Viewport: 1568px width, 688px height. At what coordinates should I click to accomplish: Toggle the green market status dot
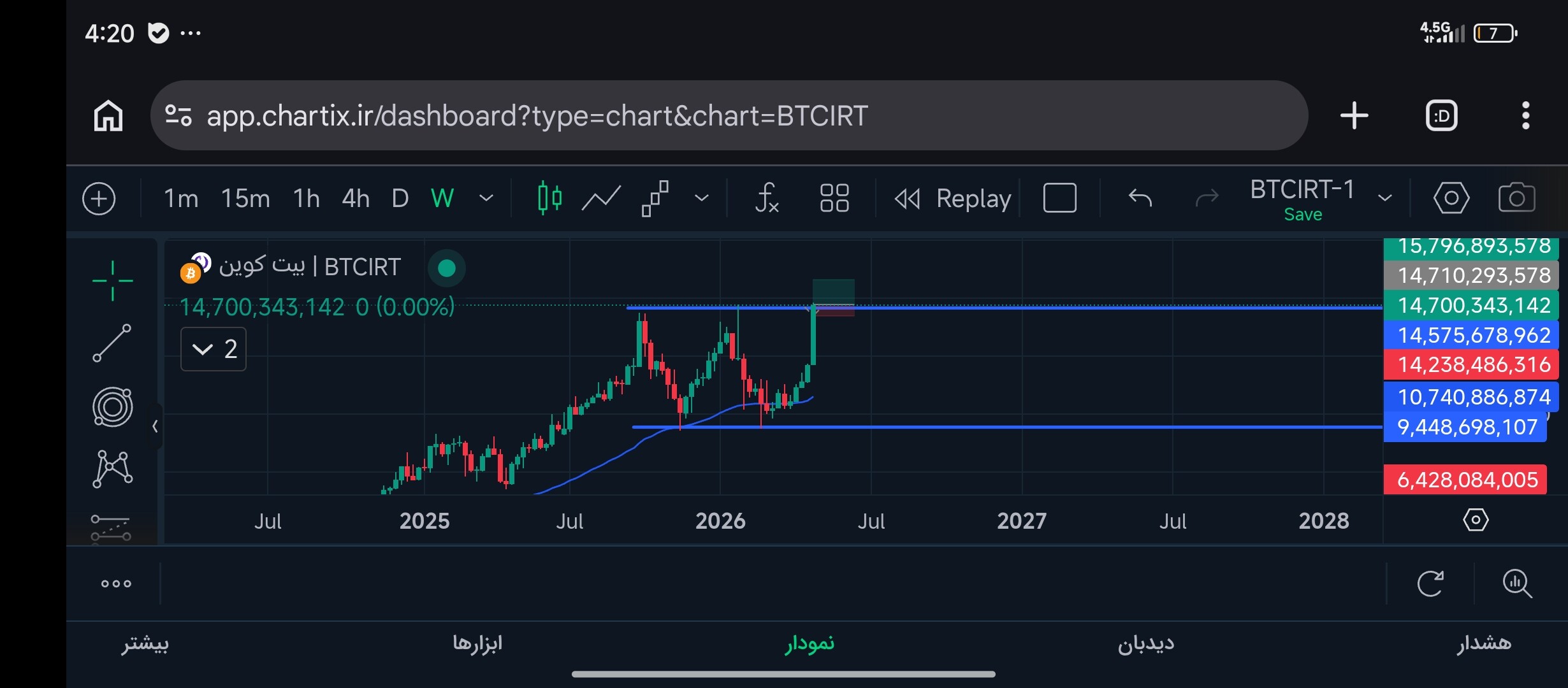coord(447,268)
